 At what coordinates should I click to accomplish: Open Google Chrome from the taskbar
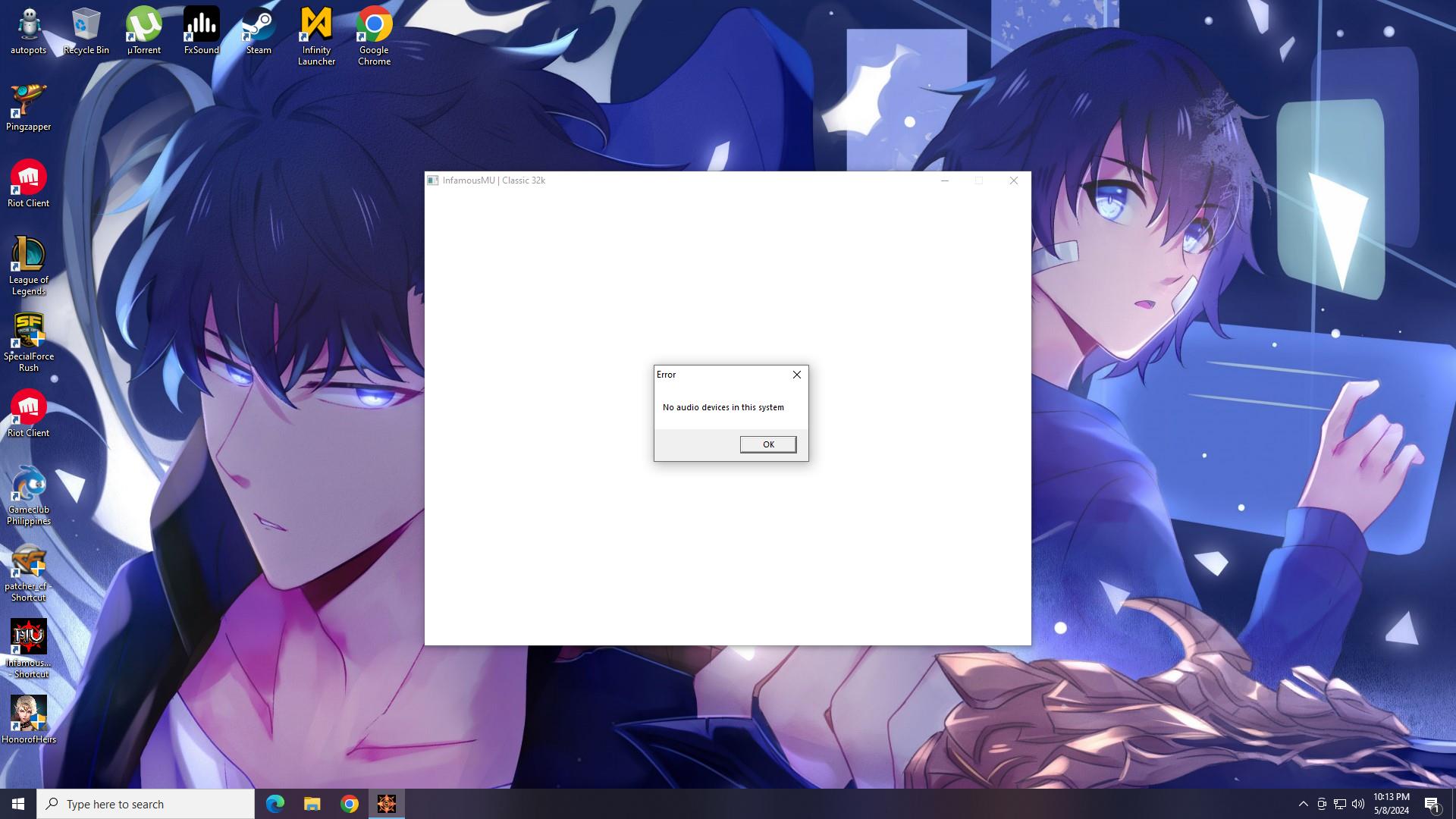point(350,804)
